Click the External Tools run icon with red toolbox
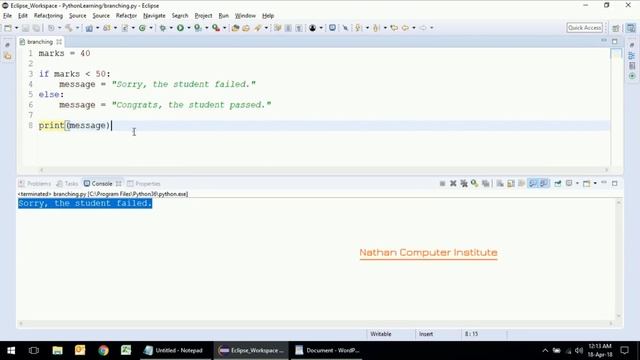 pyautogui.click(x=216, y=28)
